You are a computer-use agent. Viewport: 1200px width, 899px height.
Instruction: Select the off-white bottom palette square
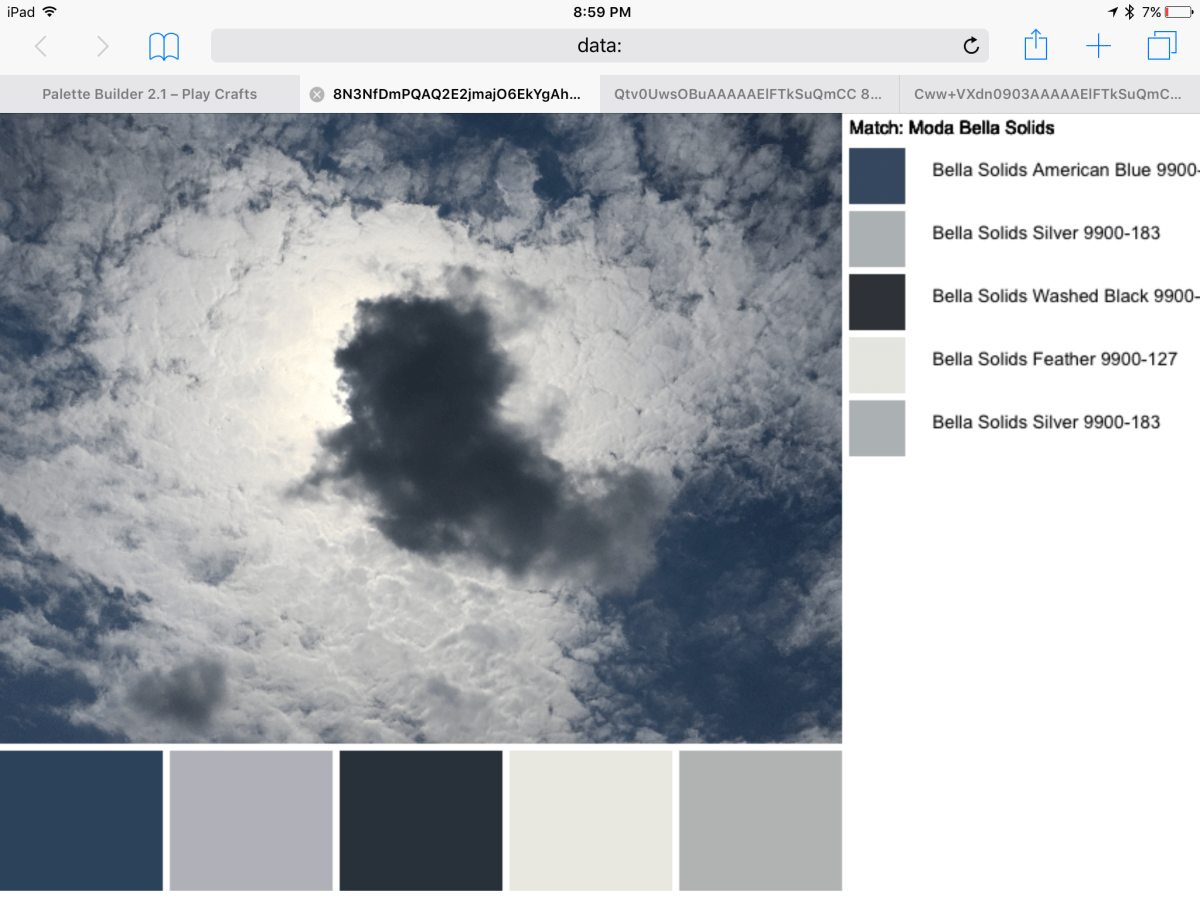(x=591, y=820)
